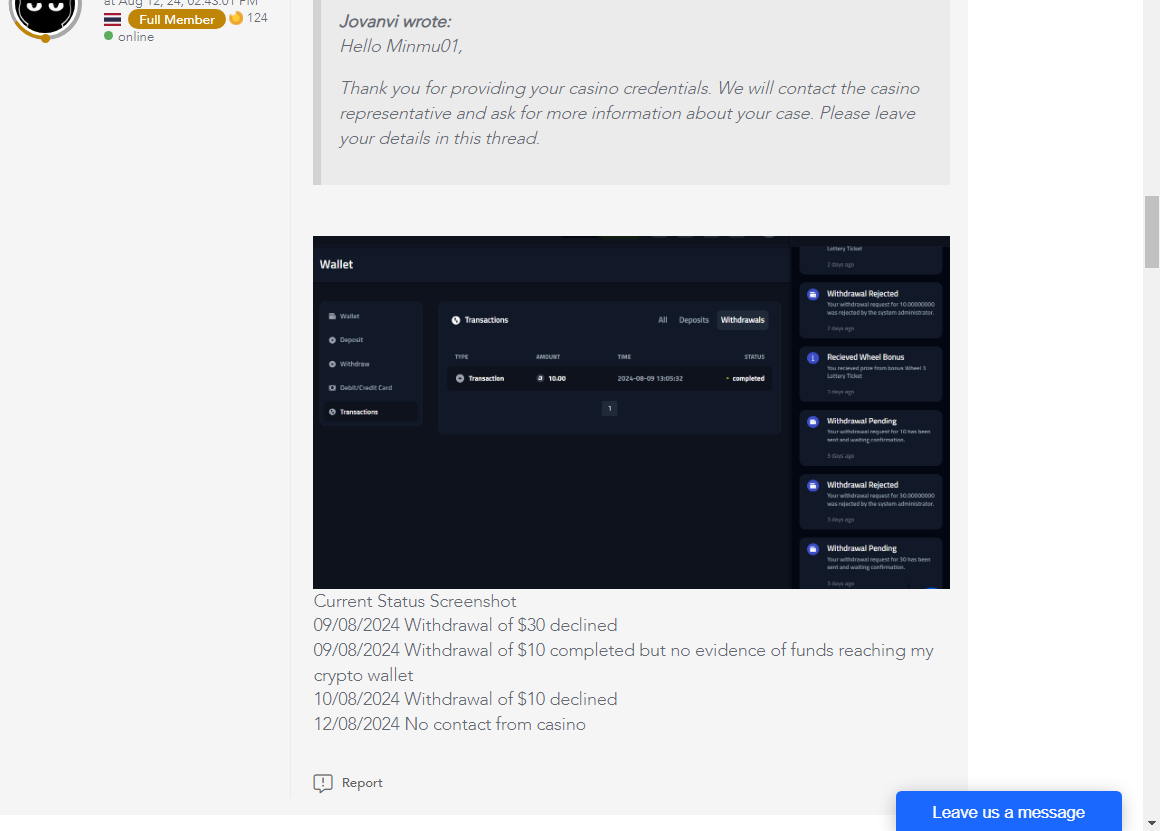1160x831 pixels.
Task: Click the completed transaction row
Action: [609, 378]
